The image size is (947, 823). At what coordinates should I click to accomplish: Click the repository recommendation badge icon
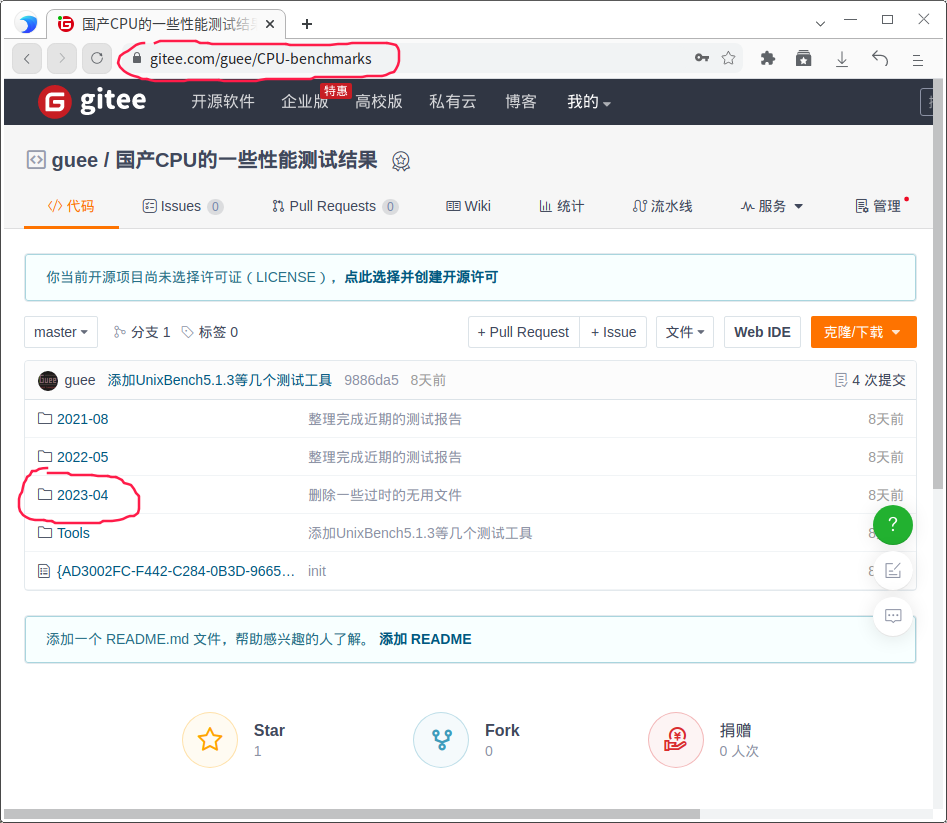401,161
